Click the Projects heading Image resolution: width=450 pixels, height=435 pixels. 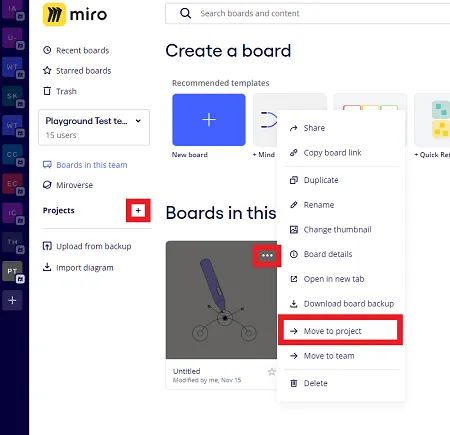[59, 211]
